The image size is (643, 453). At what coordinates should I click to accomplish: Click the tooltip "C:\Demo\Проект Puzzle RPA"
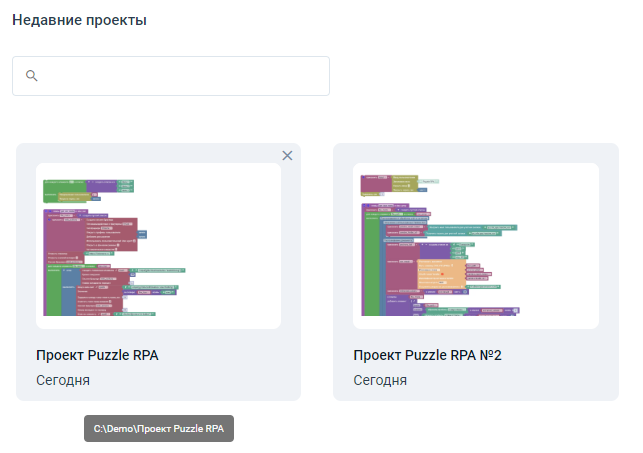159,428
